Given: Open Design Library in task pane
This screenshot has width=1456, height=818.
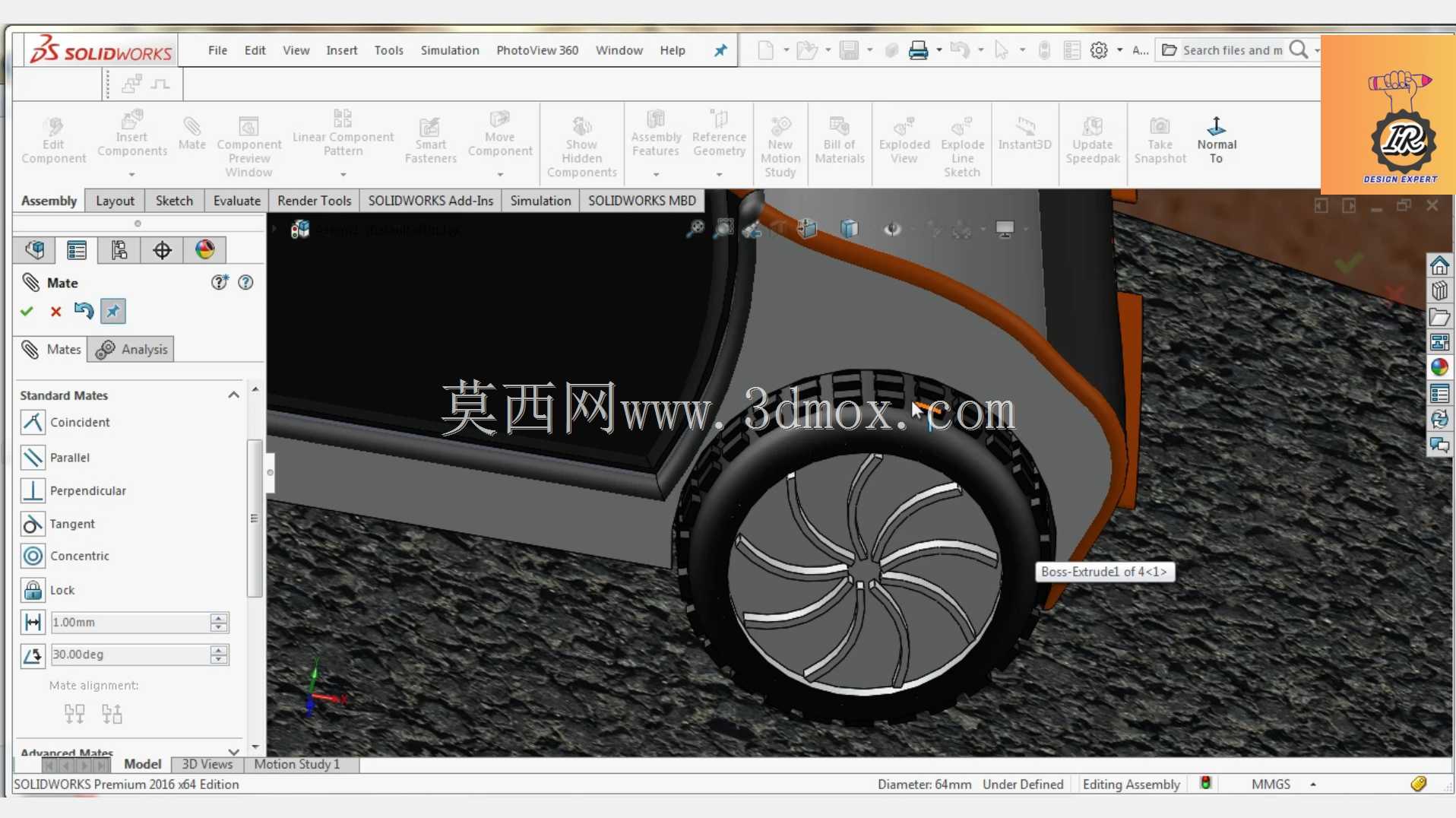Looking at the screenshot, I should 1439,291.
